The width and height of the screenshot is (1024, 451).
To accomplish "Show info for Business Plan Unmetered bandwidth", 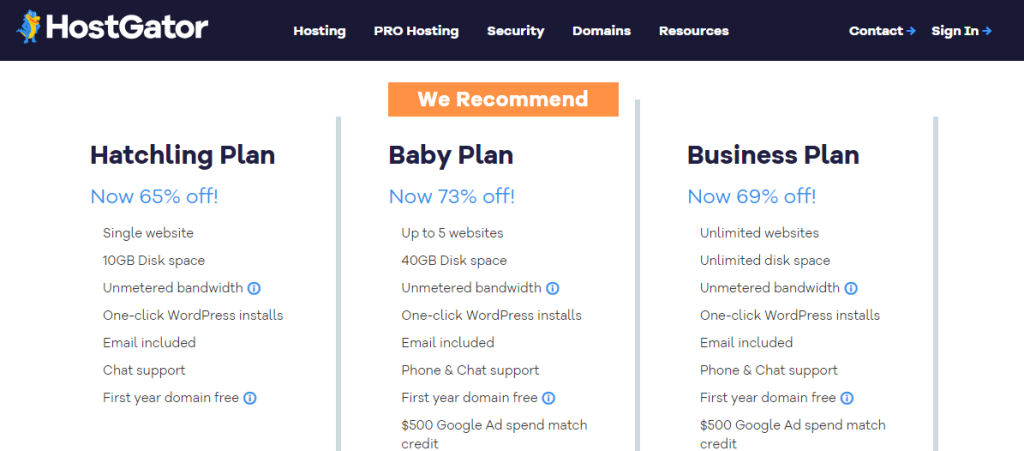I will tap(851, 288).
